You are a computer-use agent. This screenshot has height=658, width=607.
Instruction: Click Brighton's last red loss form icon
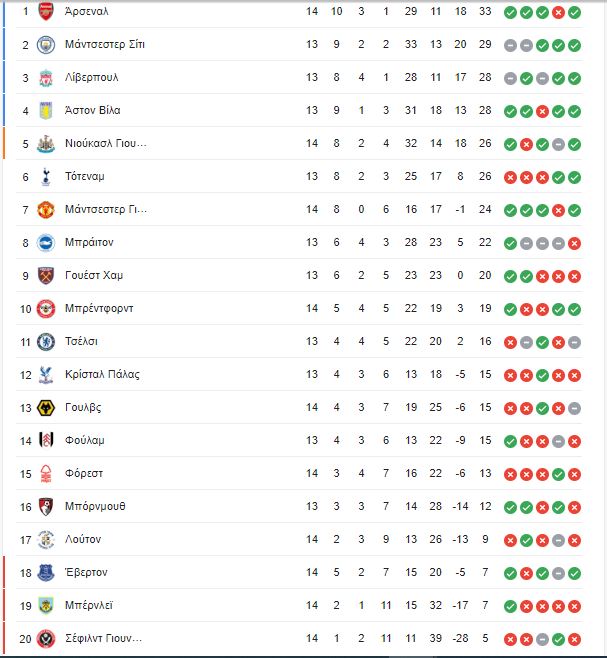574,244
